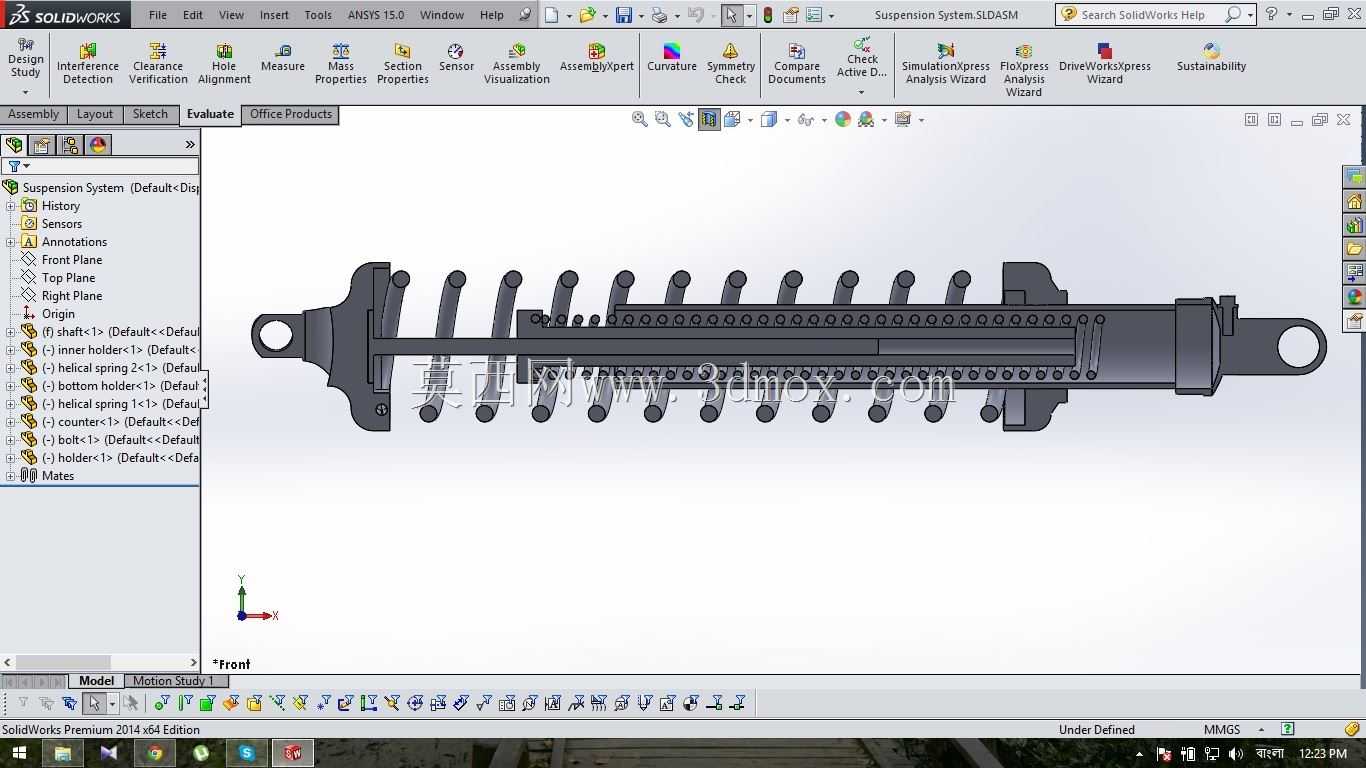Open the Edit Appearance color wheel
This screenshot has height=768, width=1366.
pos(843,119)
